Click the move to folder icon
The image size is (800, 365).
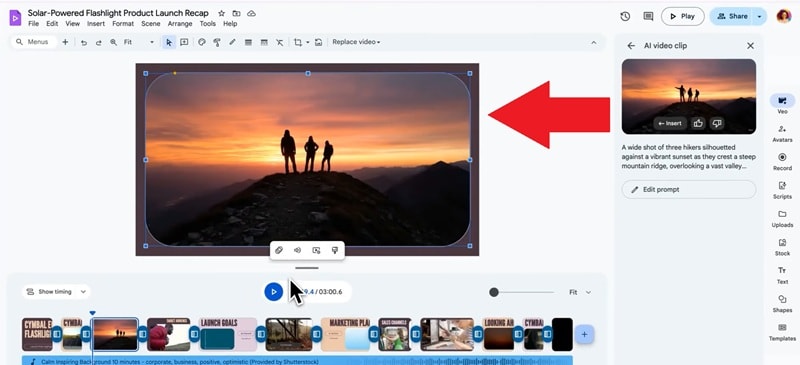coord(236,13)
